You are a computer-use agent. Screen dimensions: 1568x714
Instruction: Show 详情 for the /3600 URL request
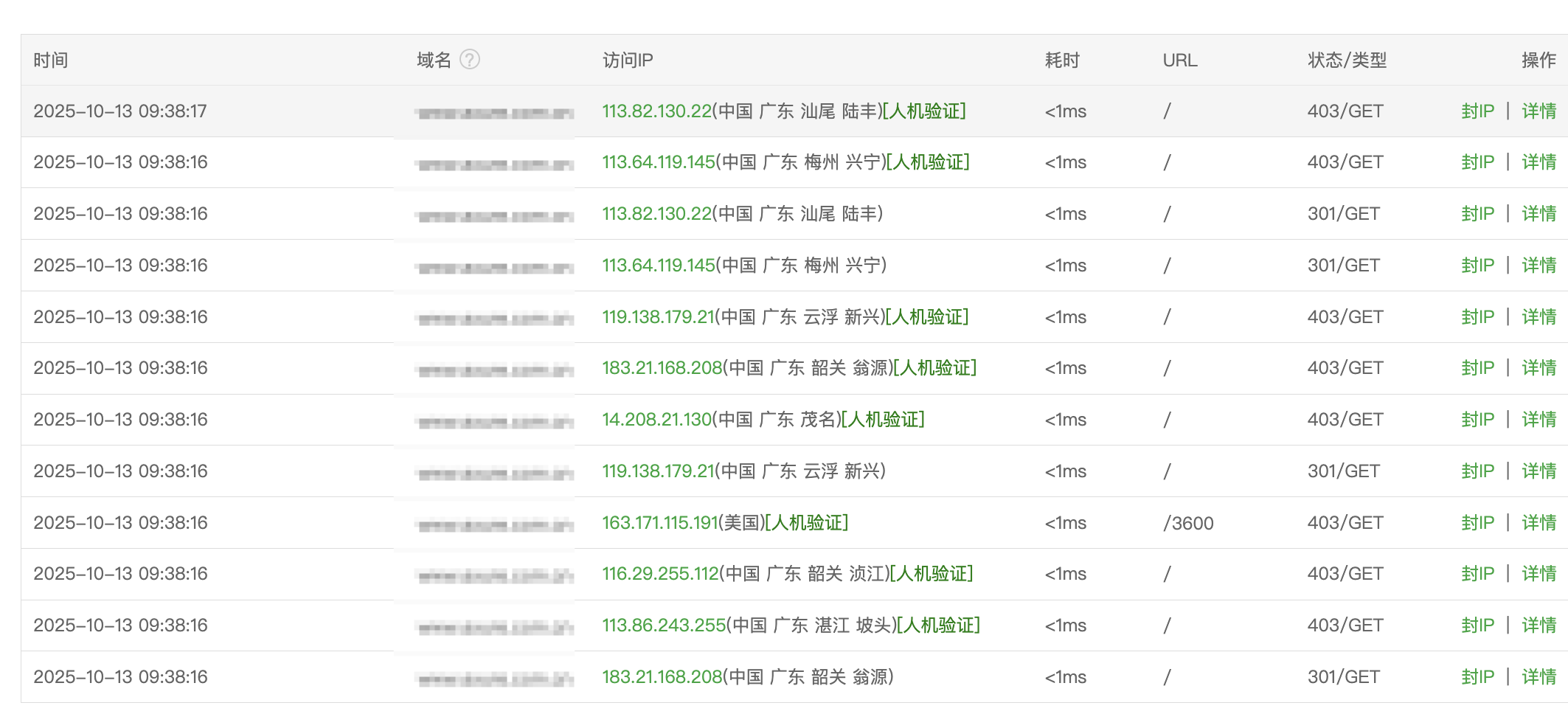click(1538, 523)
